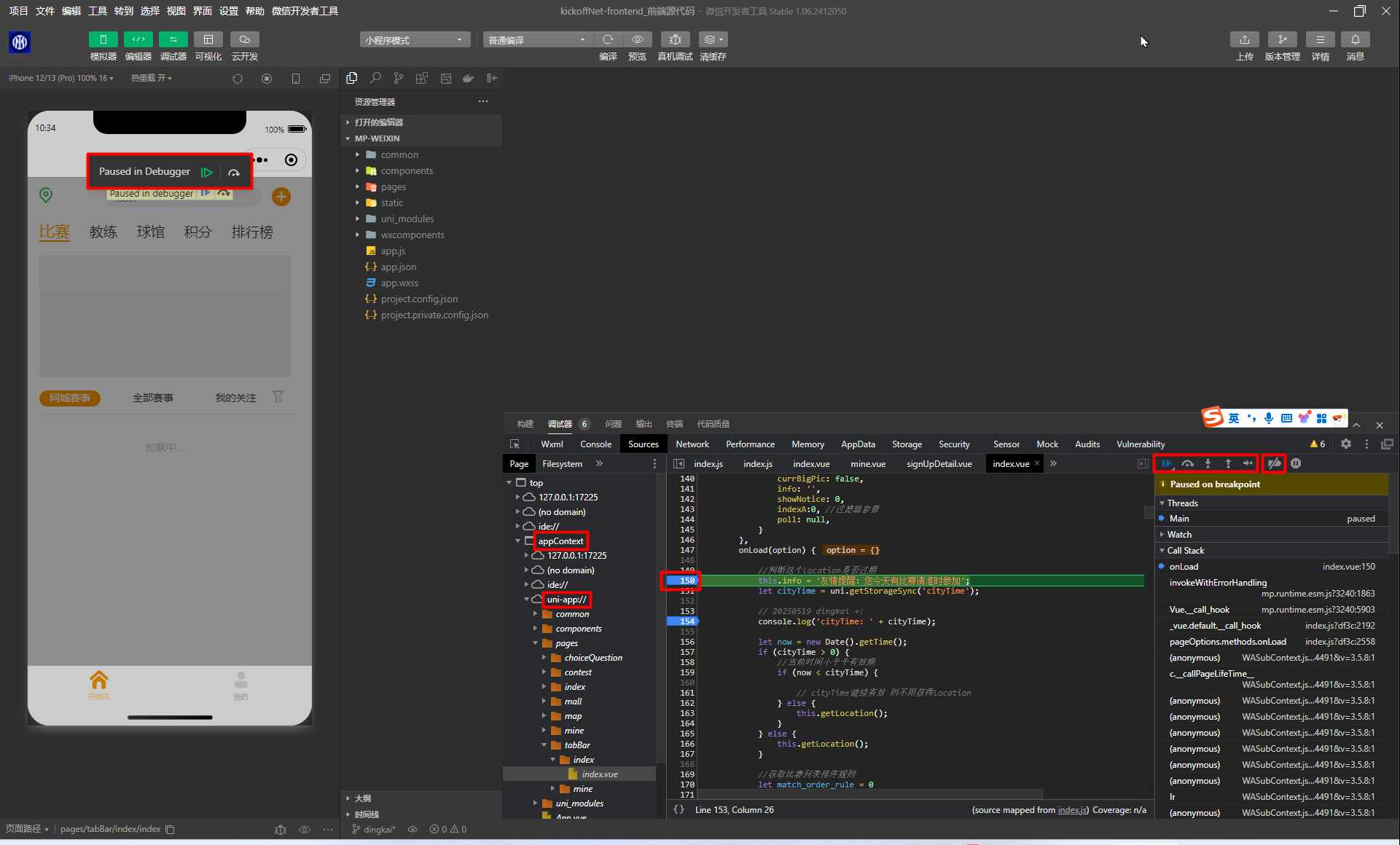Expand the components folder in explorer

407,170
